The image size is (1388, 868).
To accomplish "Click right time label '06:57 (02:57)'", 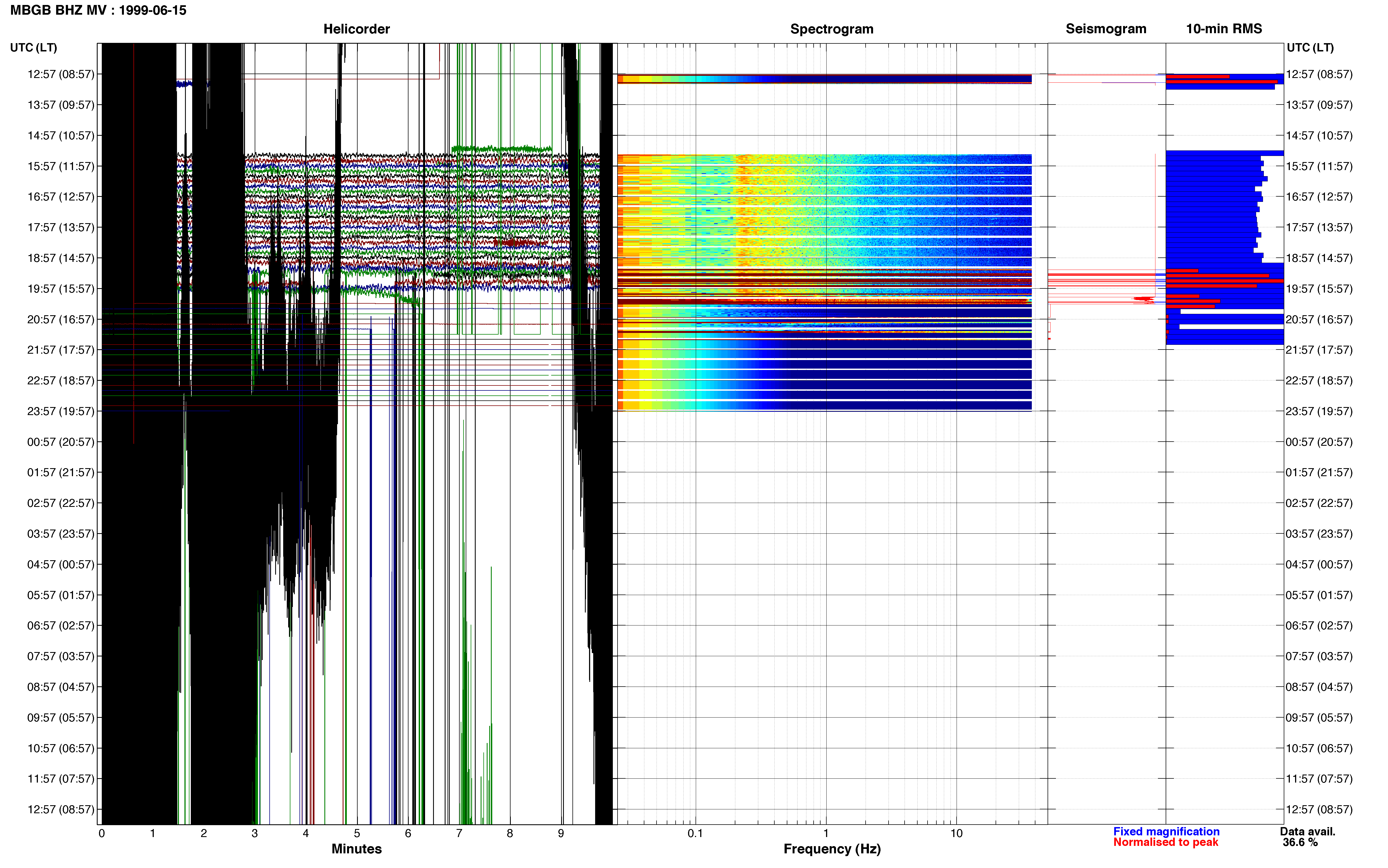I will 1319,625.
